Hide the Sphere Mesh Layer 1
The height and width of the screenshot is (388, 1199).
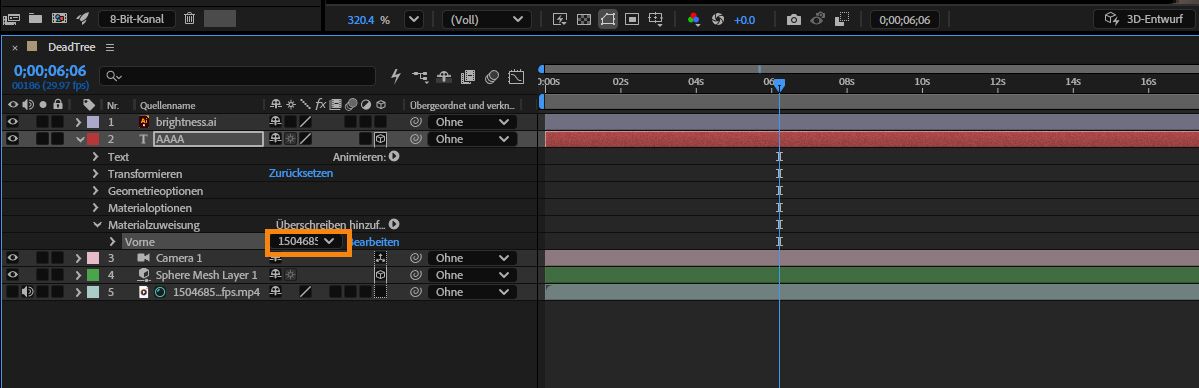coord(12,275)
